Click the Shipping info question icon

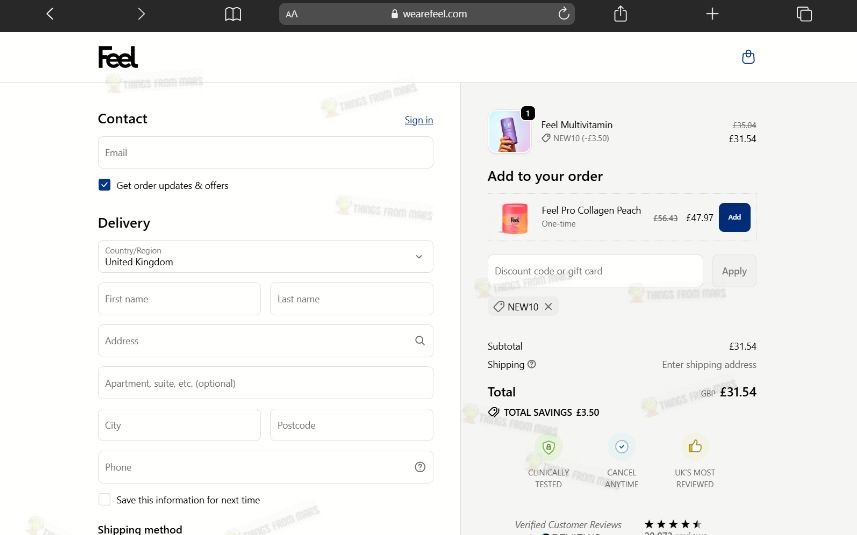tap(531, 364)
